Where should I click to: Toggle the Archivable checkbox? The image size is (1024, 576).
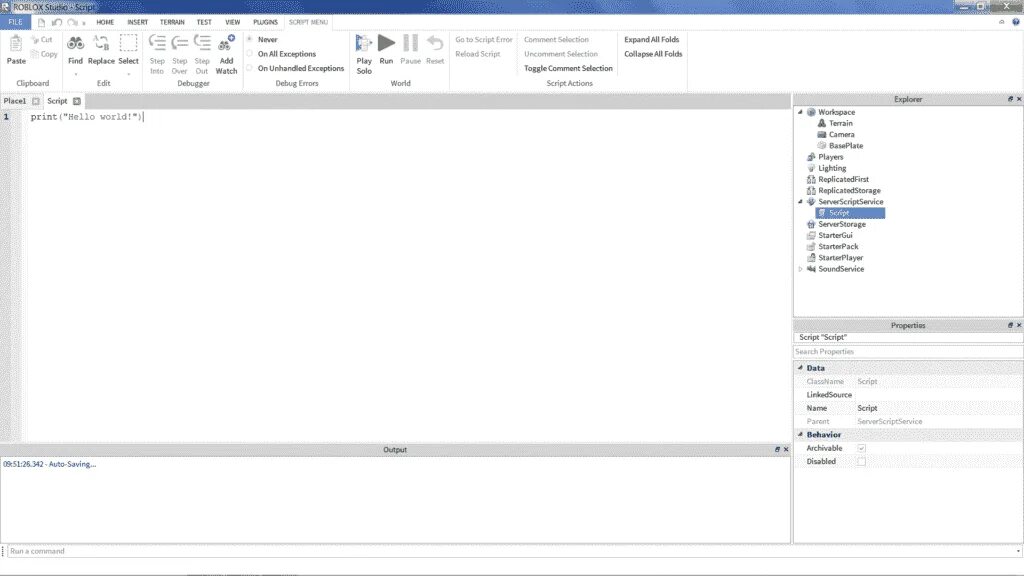861,448
